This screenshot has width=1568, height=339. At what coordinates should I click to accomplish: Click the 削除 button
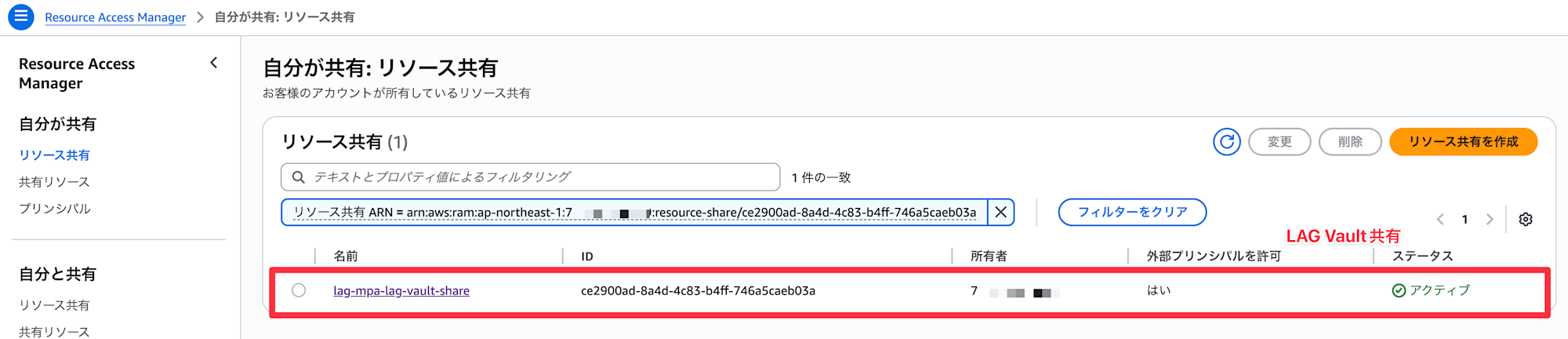pos(1350,142)
